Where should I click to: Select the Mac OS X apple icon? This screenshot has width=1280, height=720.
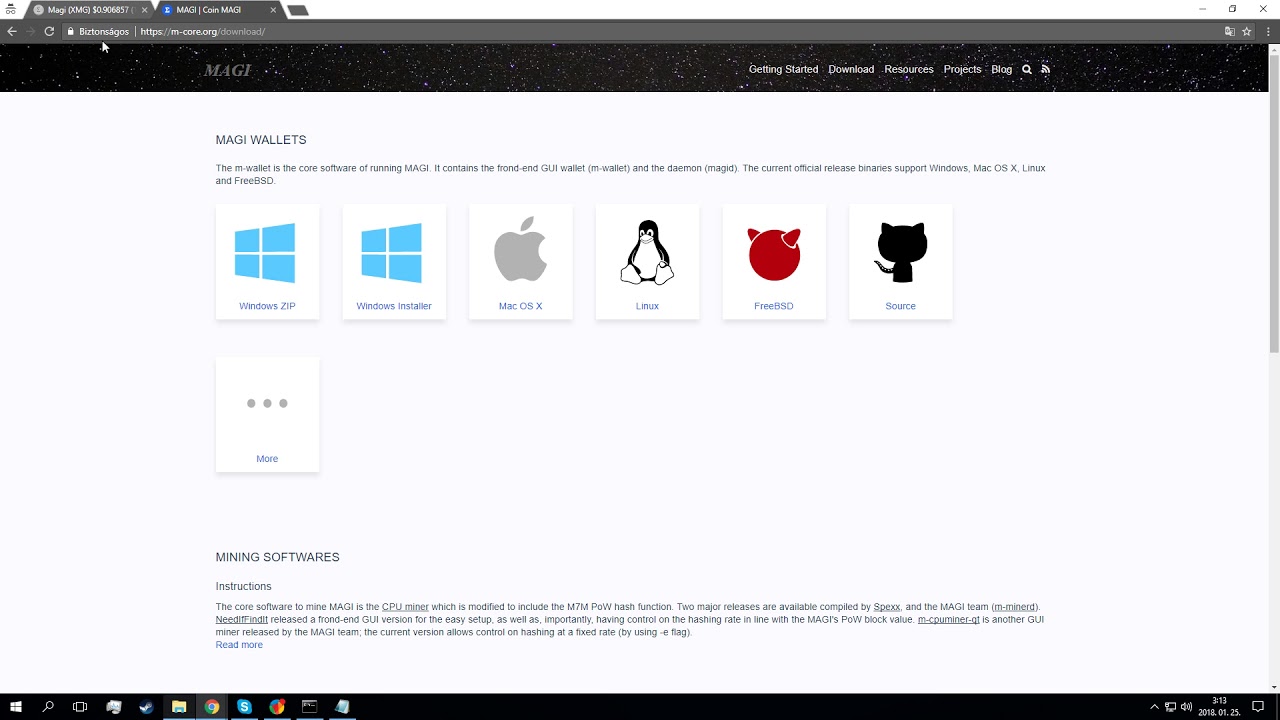520,249
